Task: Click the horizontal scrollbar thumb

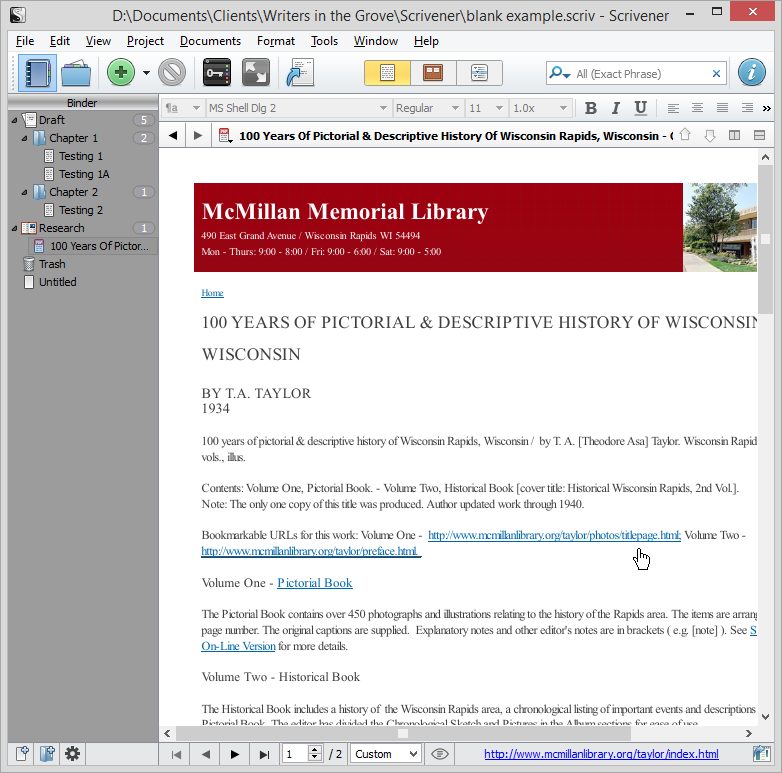Action: [x=403, y=733]
